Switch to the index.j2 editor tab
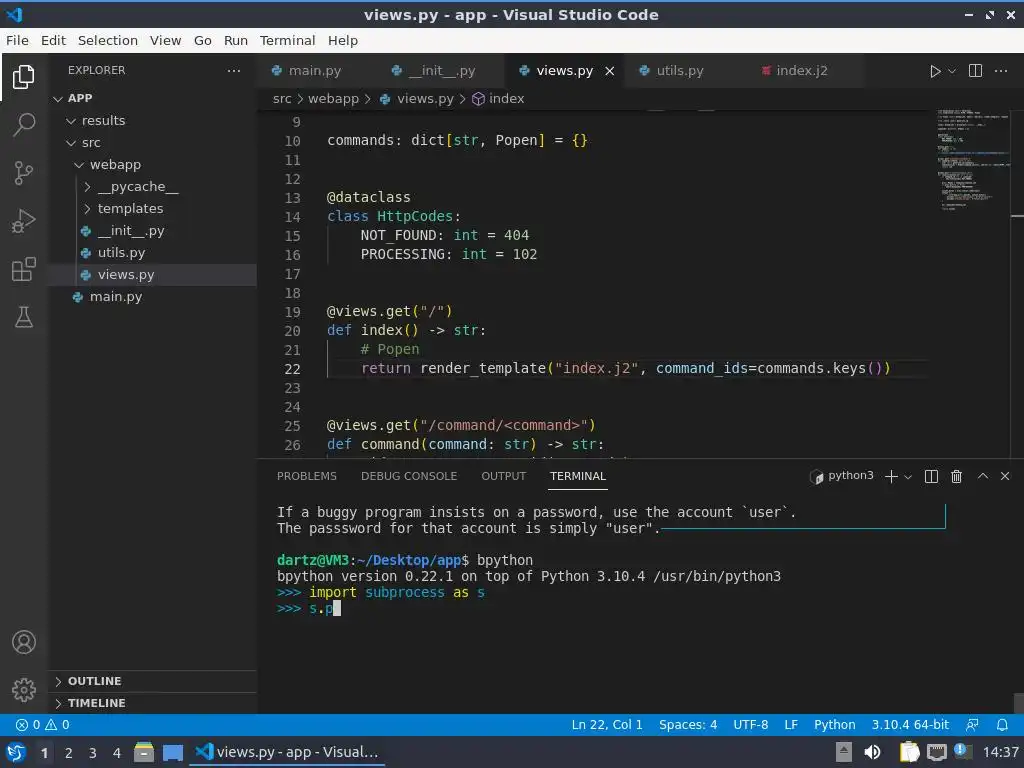The width and height of the screenshot is (1024, 768). click(801, 71)
